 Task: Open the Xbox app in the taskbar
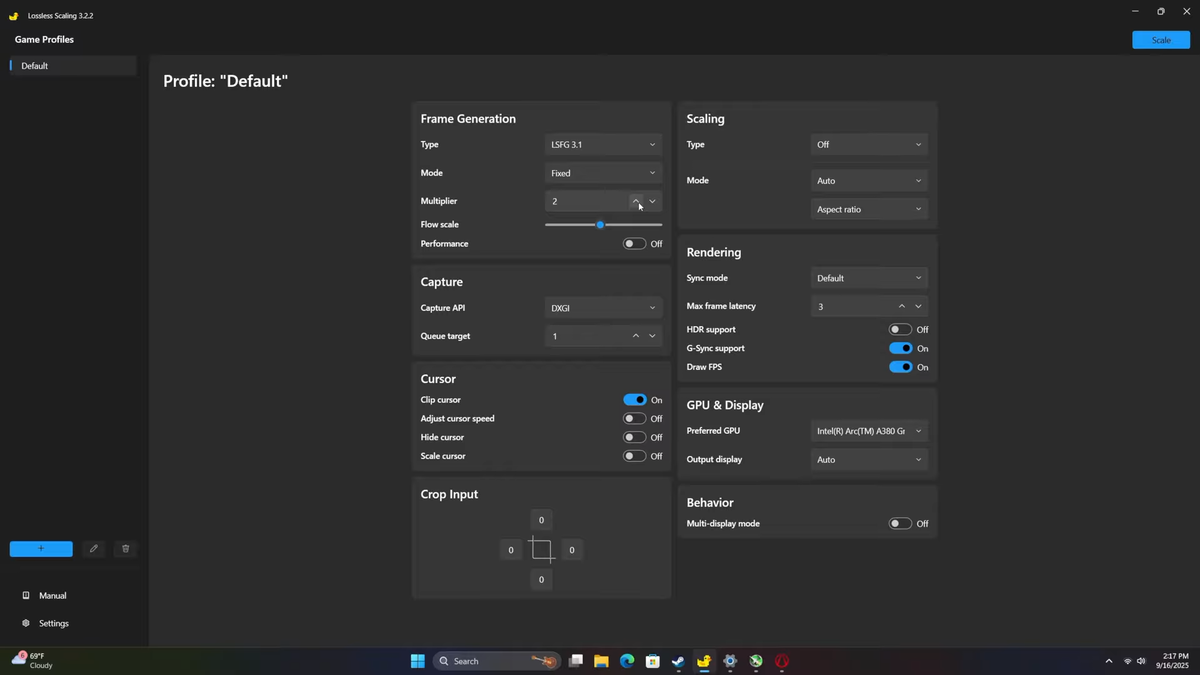coord(756,661)
